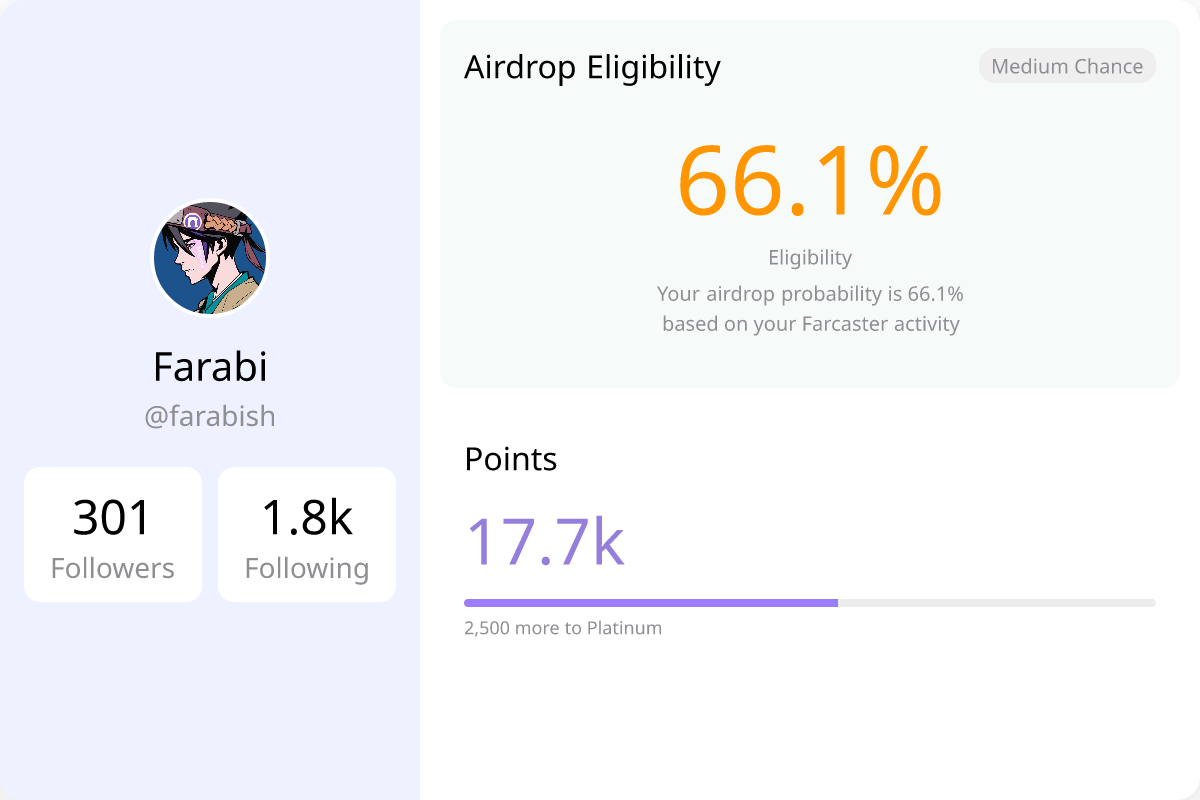Click the Points section heading
Screen dimensions: 1200x800
point(511,459)
